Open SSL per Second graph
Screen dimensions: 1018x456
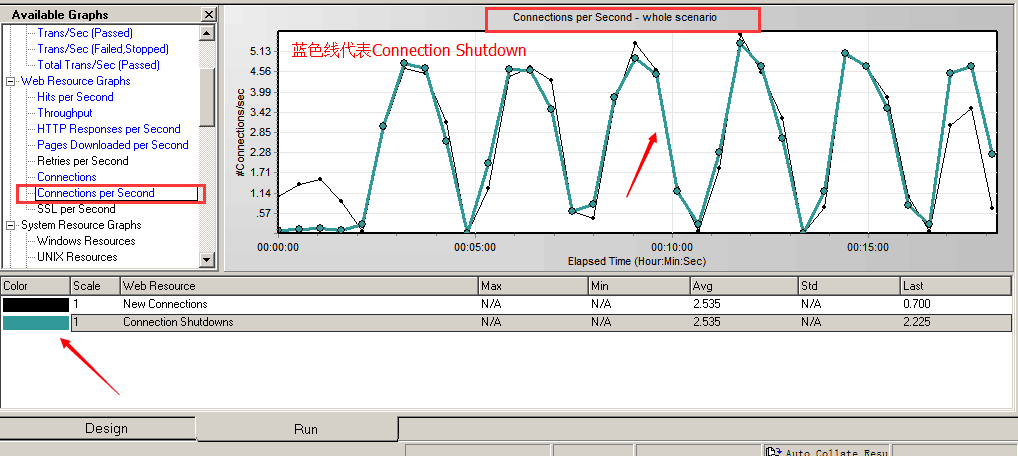click(76, 209)
